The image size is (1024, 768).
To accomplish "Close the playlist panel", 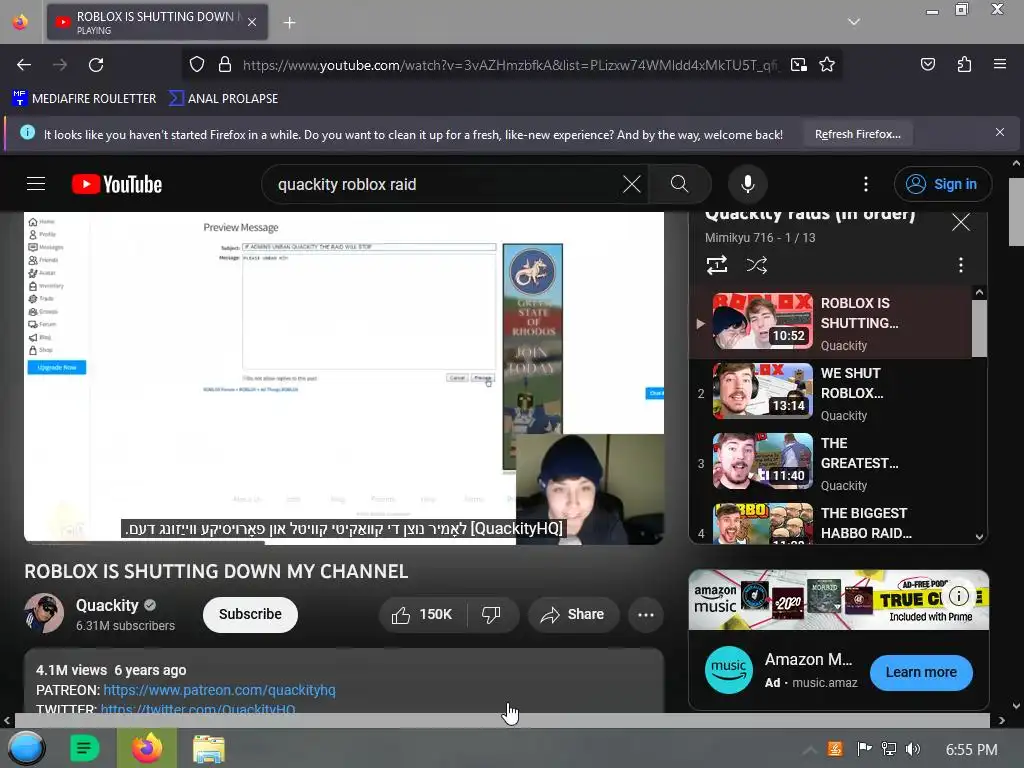I will pos(961,223).
